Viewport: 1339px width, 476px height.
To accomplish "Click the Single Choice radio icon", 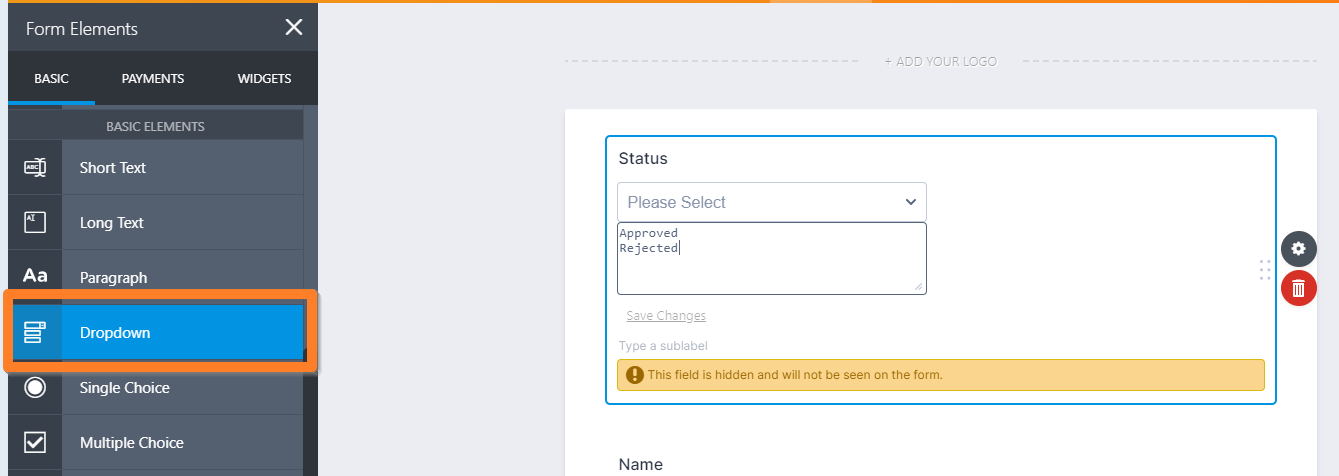I will (35, 388).
